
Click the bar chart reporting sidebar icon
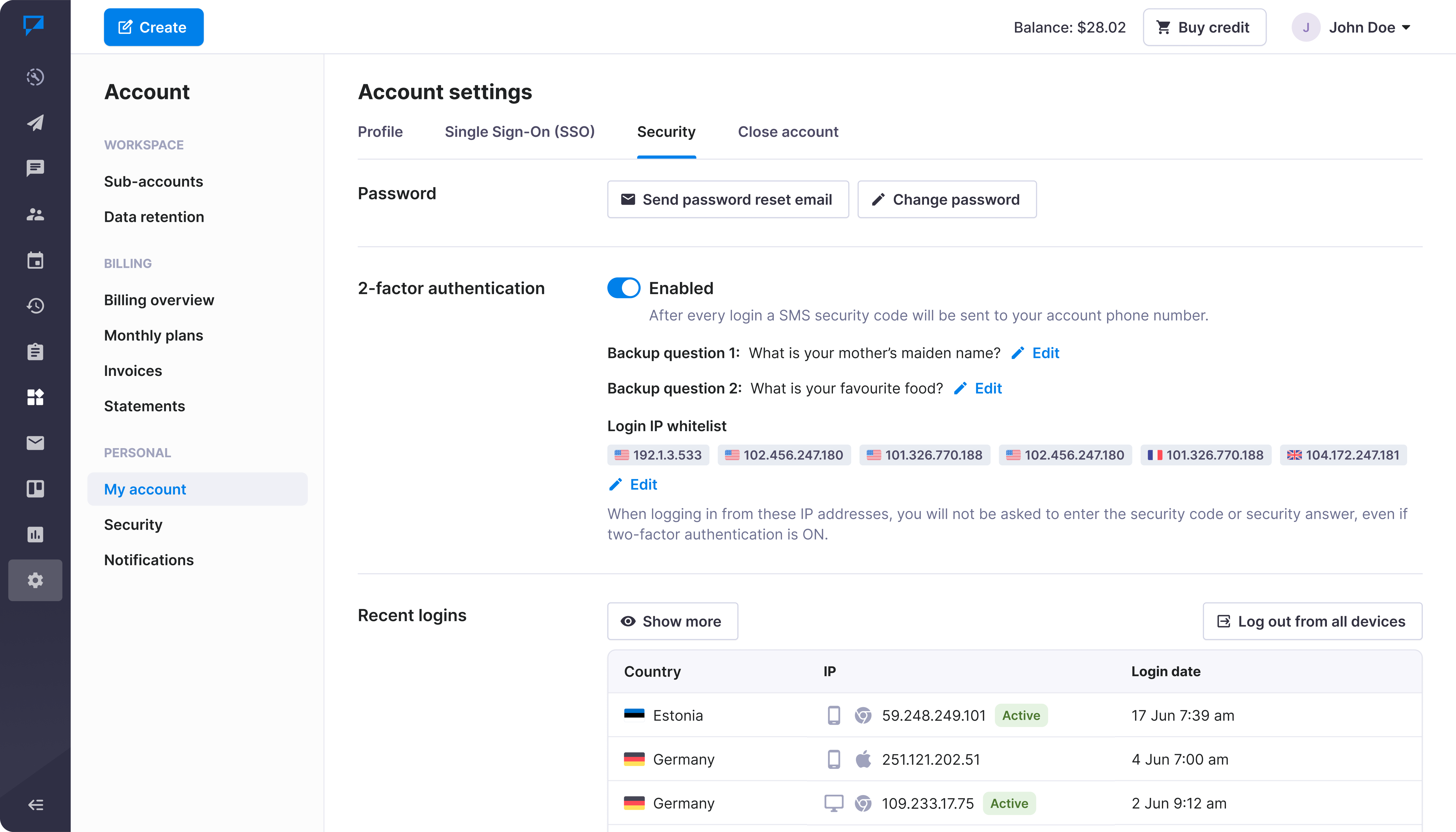click(36, 534)
